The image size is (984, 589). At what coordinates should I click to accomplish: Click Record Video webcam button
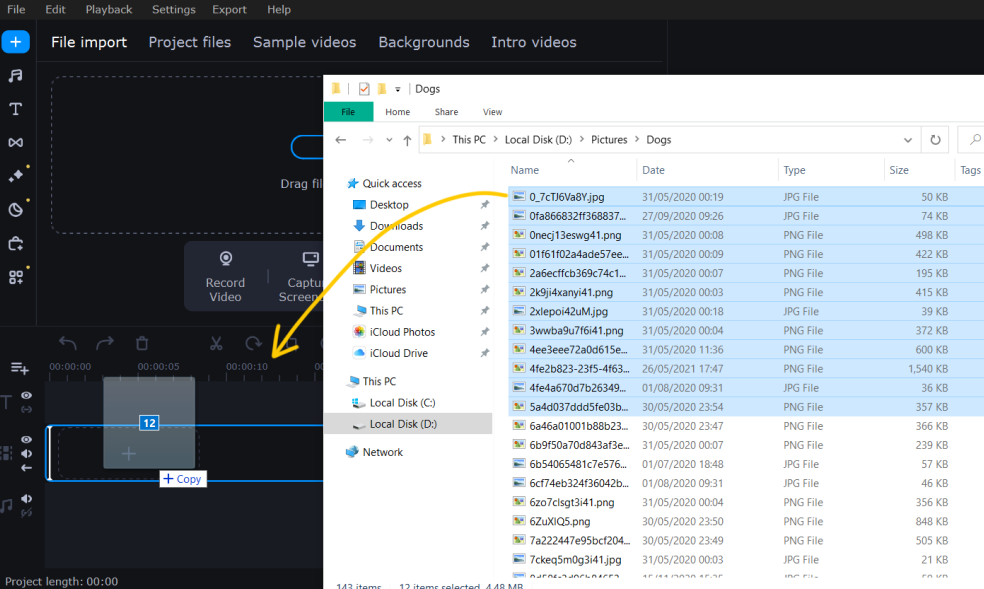point(225,276)
